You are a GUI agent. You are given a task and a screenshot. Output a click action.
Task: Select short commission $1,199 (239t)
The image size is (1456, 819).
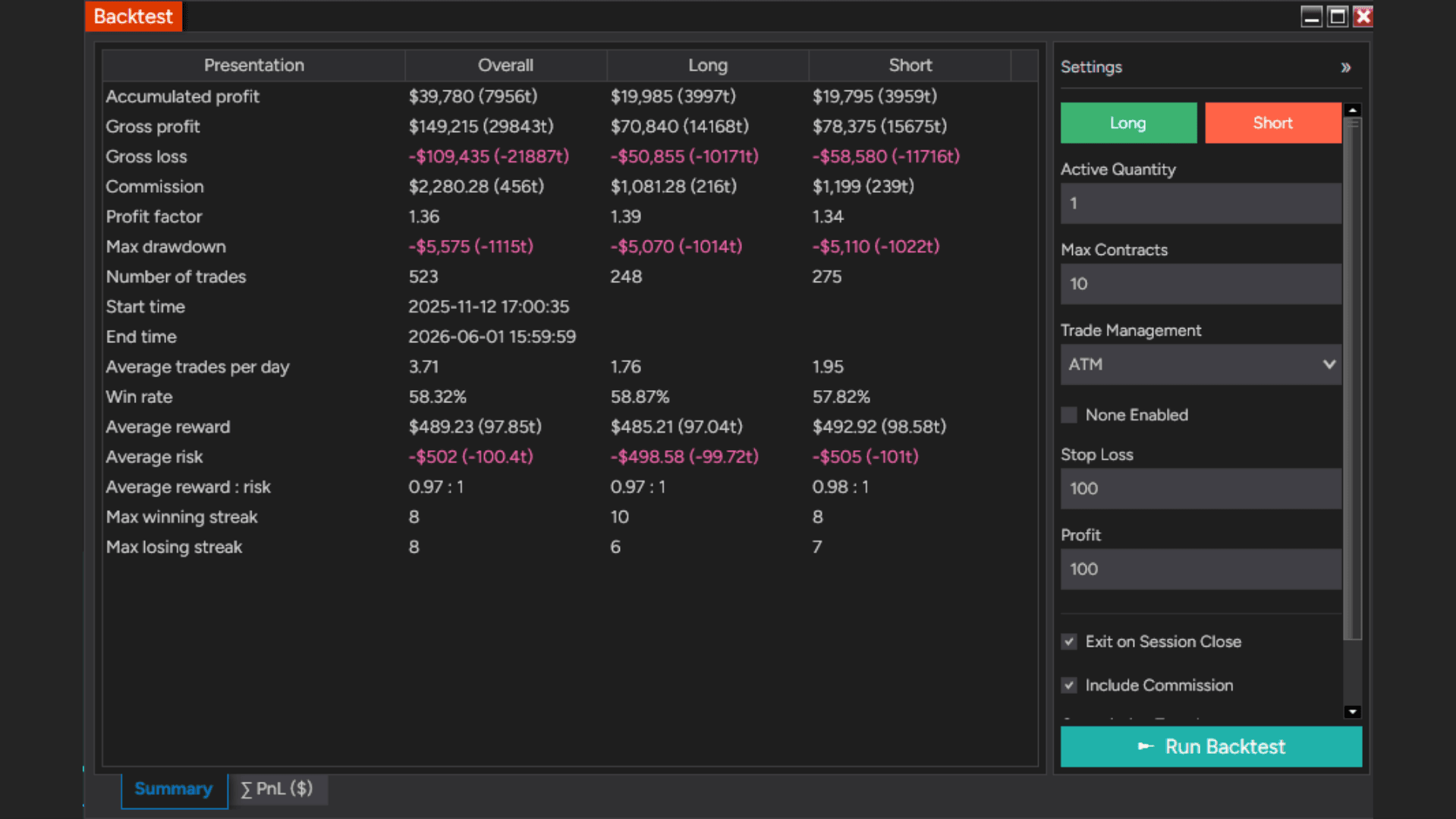coord(863,187)
